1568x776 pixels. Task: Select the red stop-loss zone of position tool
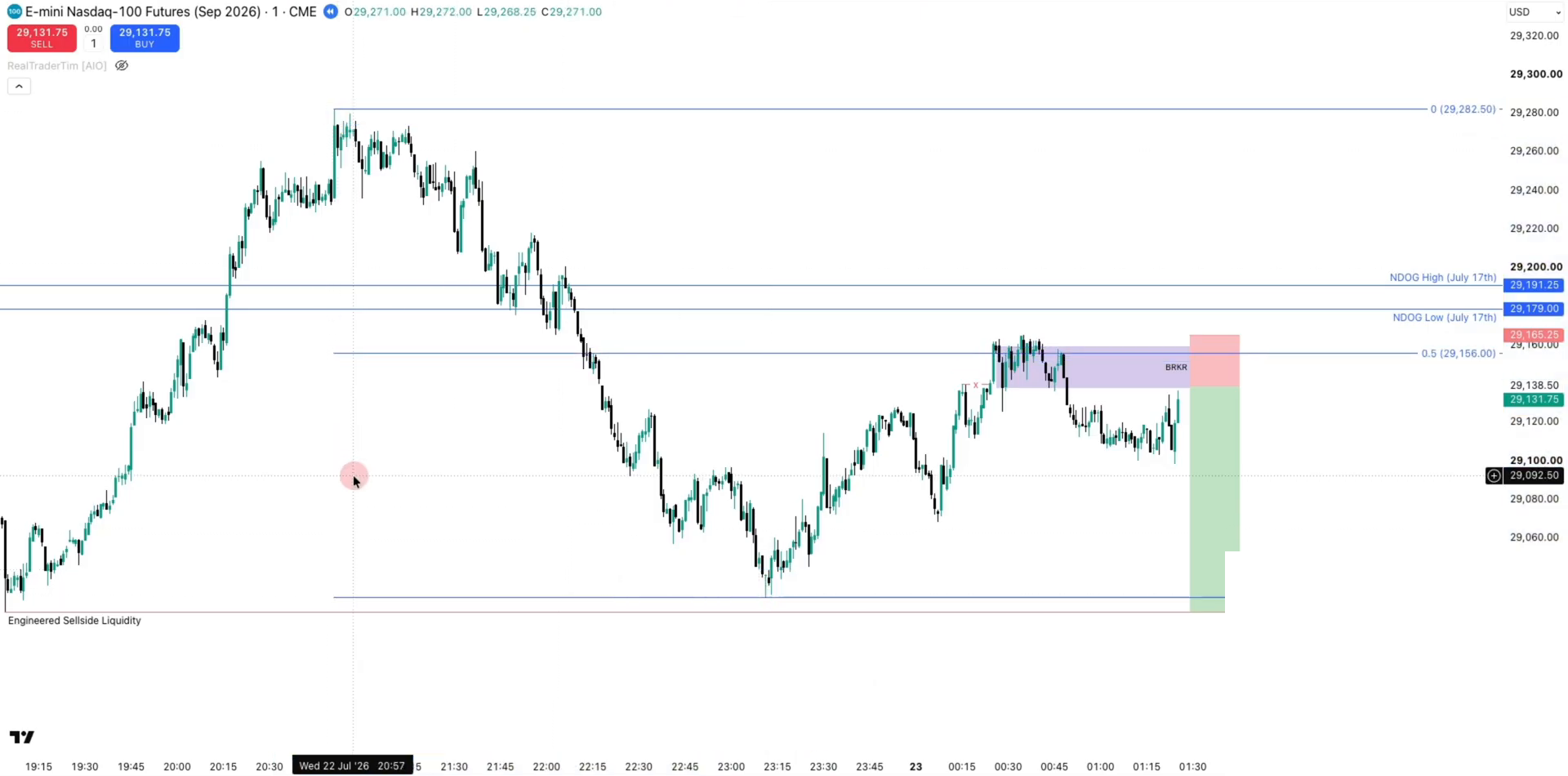point(1214,360)
